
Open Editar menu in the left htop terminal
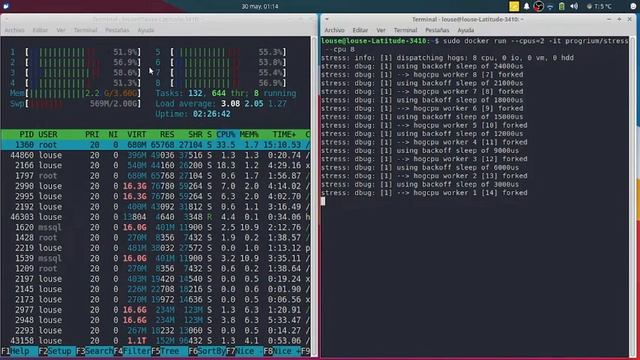click(40, 30)
